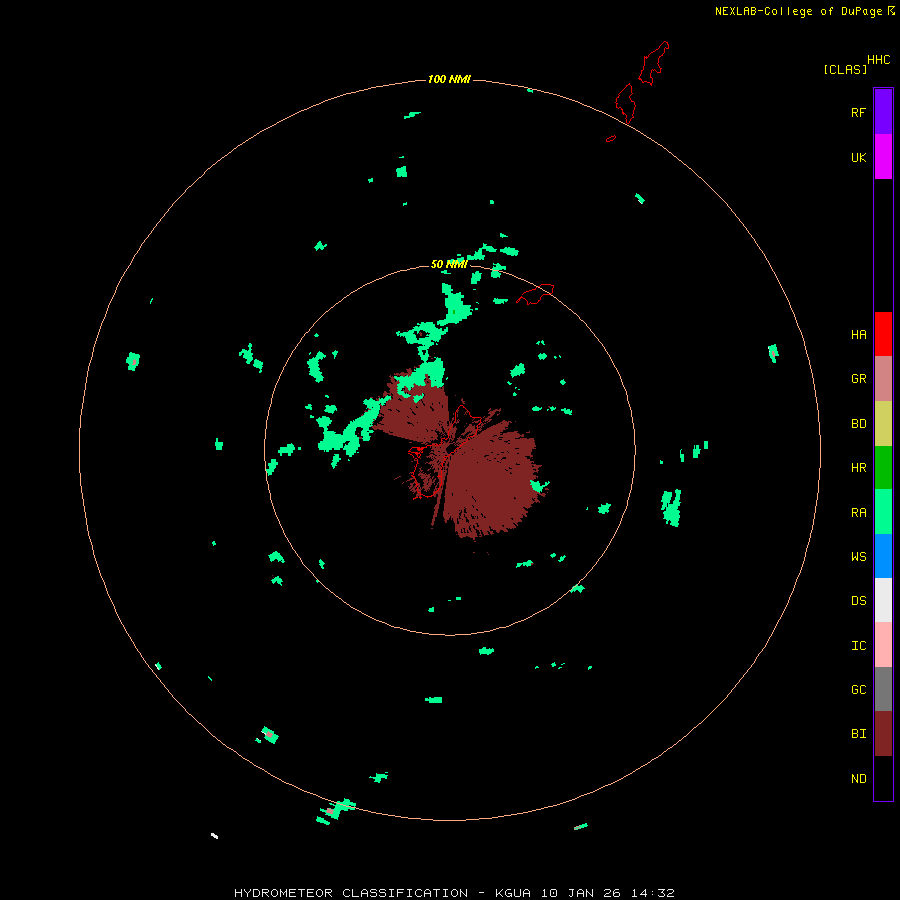Pick the HR dark green legend swatch
Viewport: 900px width, 900px height.
[883, 467]
